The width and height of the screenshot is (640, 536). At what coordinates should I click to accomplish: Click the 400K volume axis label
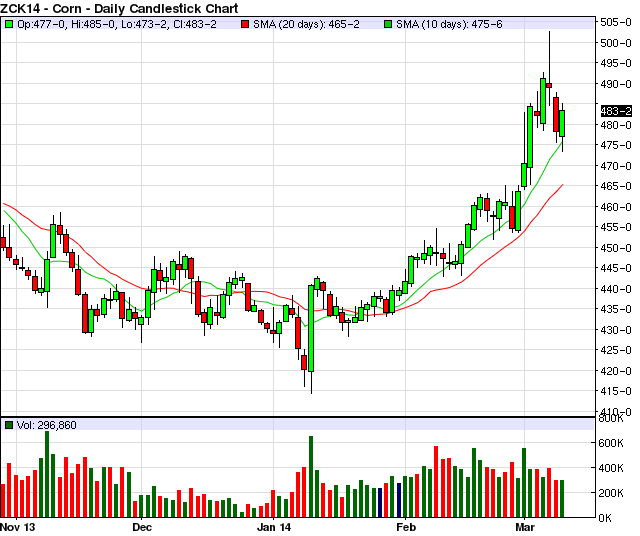click(x=611, y=468)
